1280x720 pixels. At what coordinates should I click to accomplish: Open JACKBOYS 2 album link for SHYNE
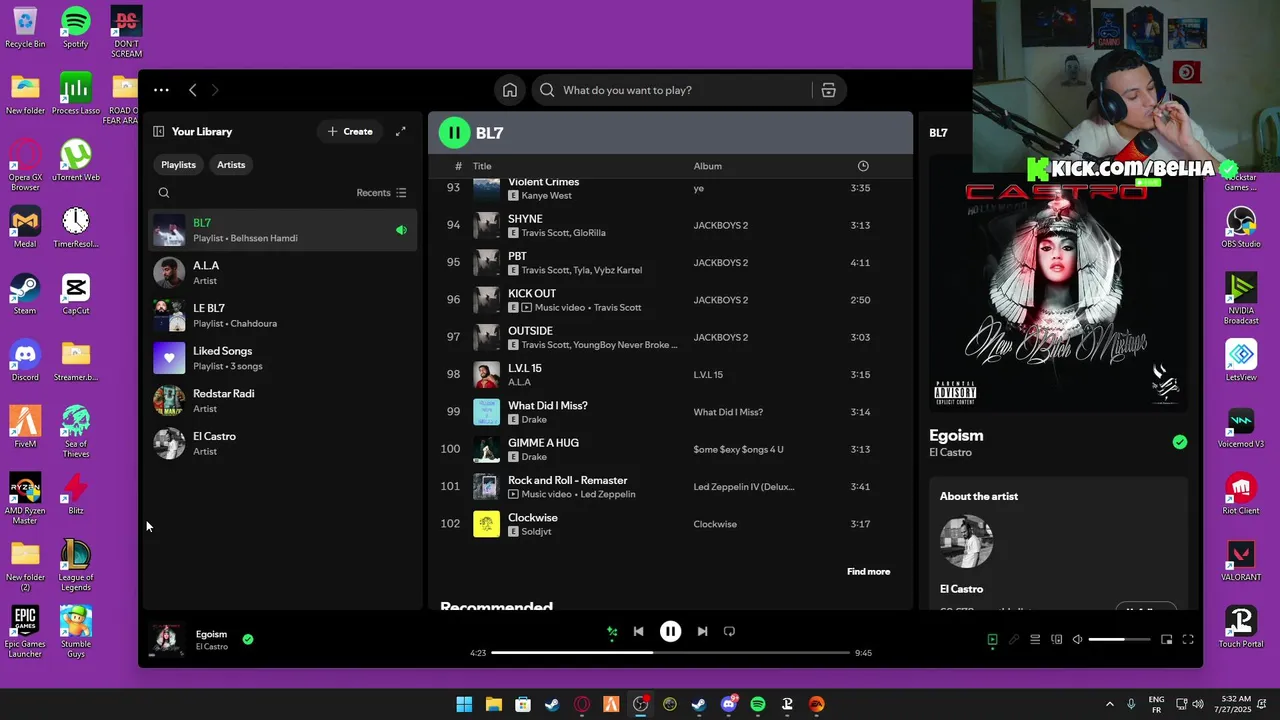click(720, 226)
